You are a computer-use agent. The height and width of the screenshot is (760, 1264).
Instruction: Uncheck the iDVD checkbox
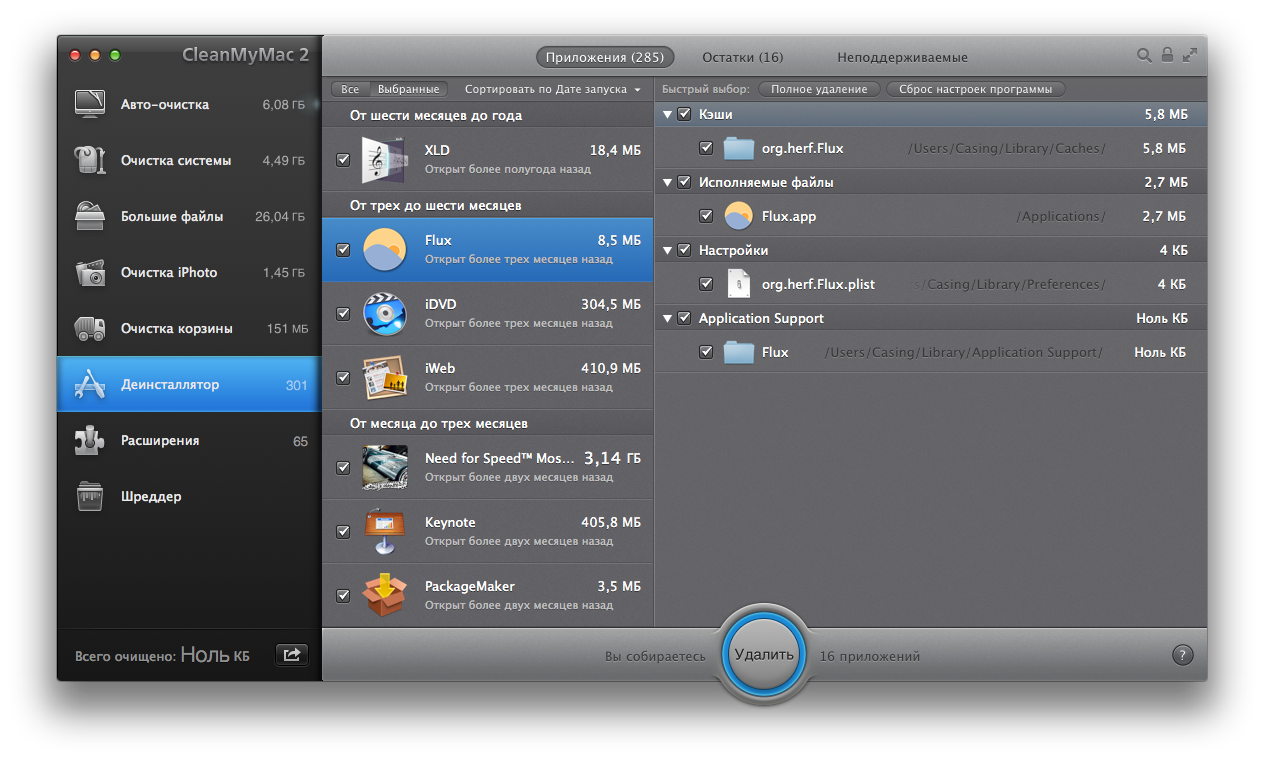pyautogui.click(x=343, y=314)
